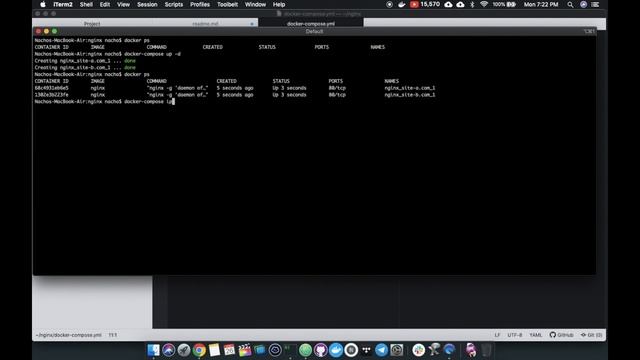Open Siri from the Dock

point(169,350)
